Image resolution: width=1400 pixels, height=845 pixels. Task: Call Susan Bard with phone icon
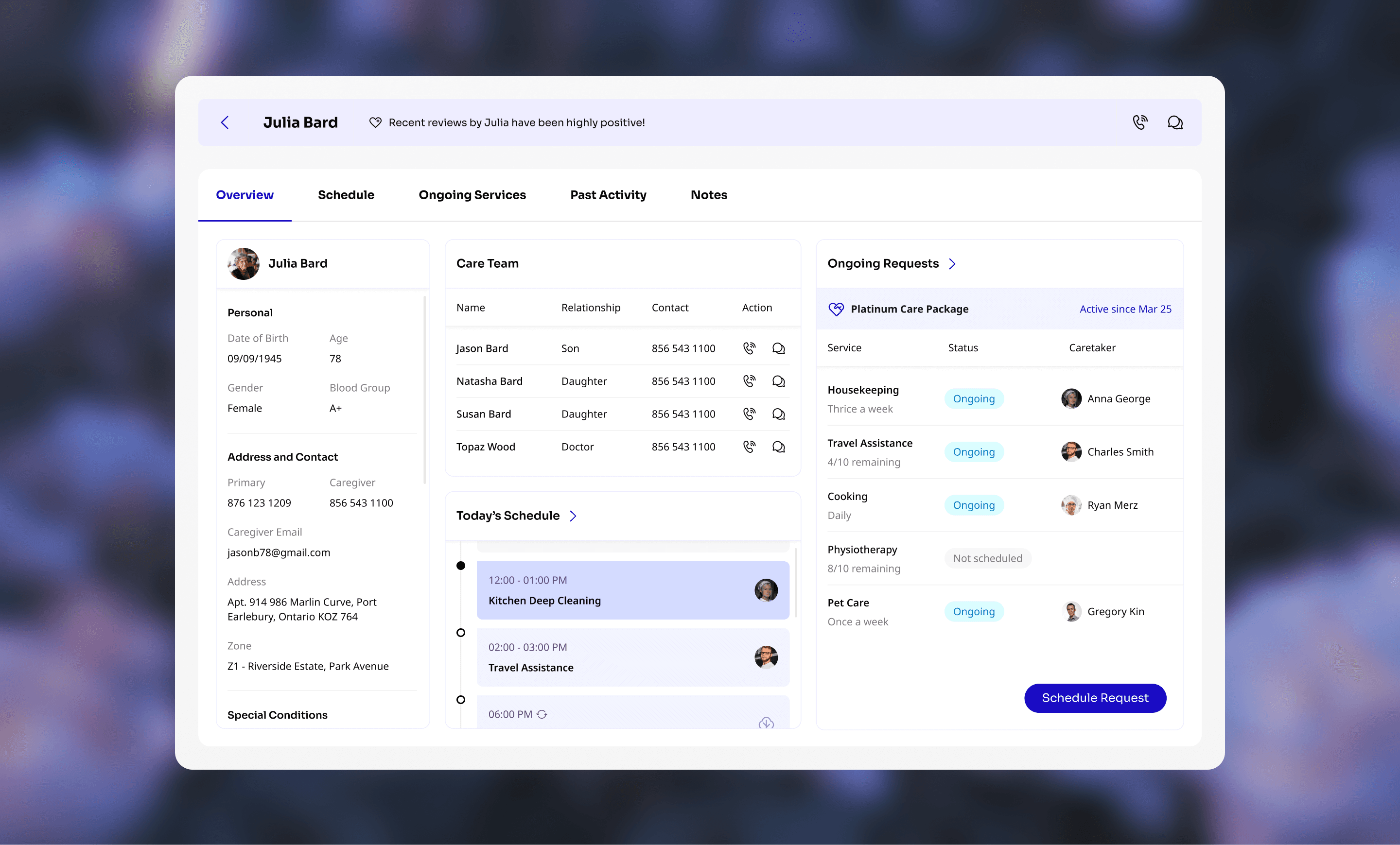coord(750,414)
